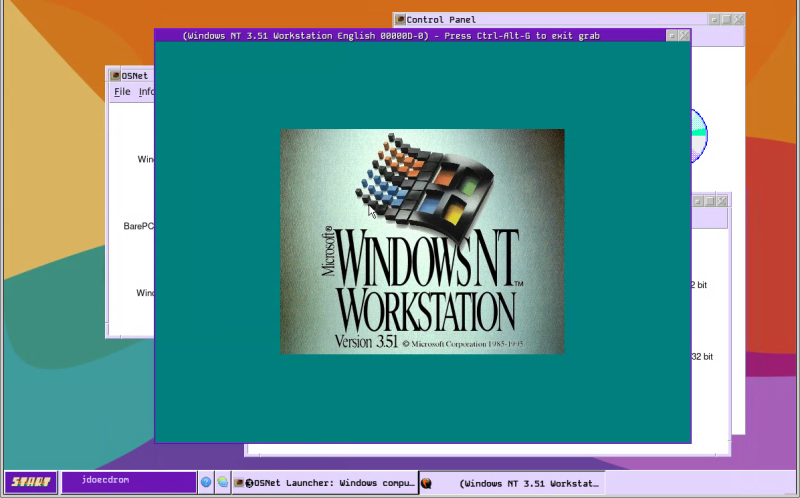Open the START menu button
800x498 pixels.
tap(31, 482)
